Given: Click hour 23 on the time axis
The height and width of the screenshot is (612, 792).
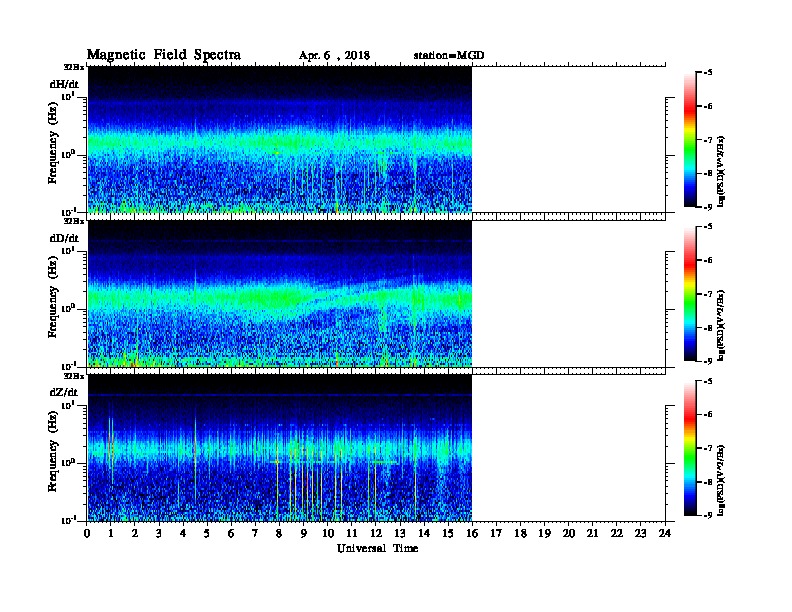Looking at the screenshot, I should (641, 534).
